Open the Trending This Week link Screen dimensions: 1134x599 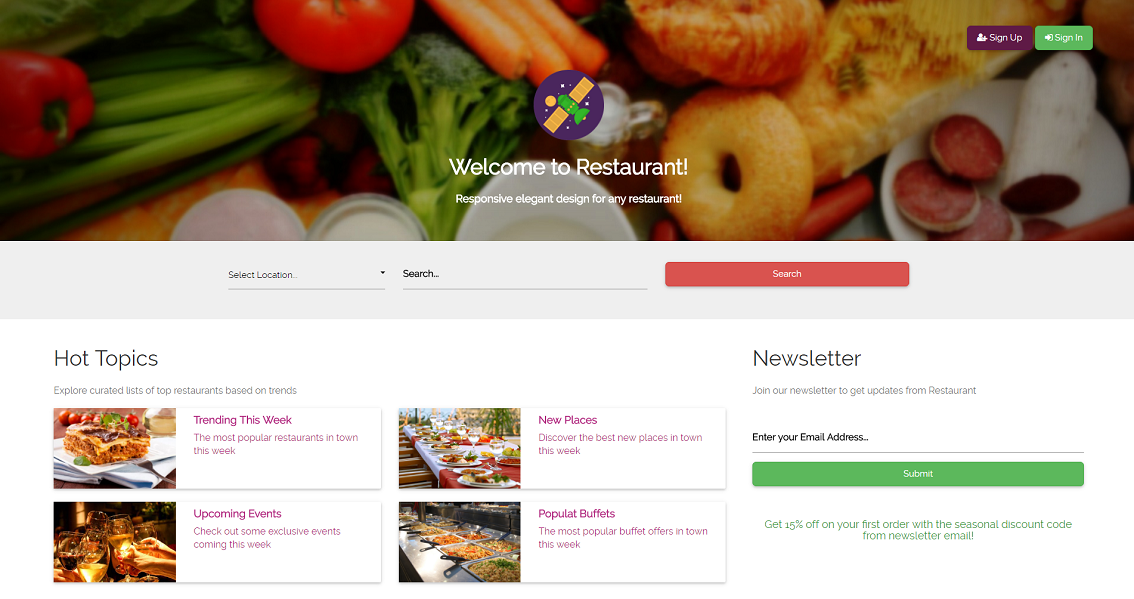[242, 420]
